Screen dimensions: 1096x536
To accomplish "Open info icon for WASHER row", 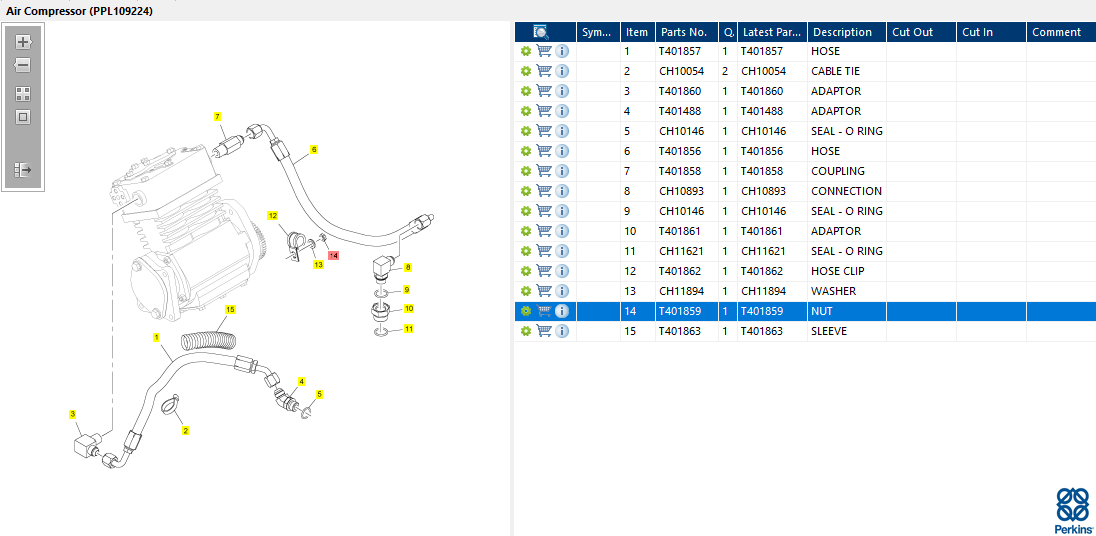I will (x=562, y=291).
